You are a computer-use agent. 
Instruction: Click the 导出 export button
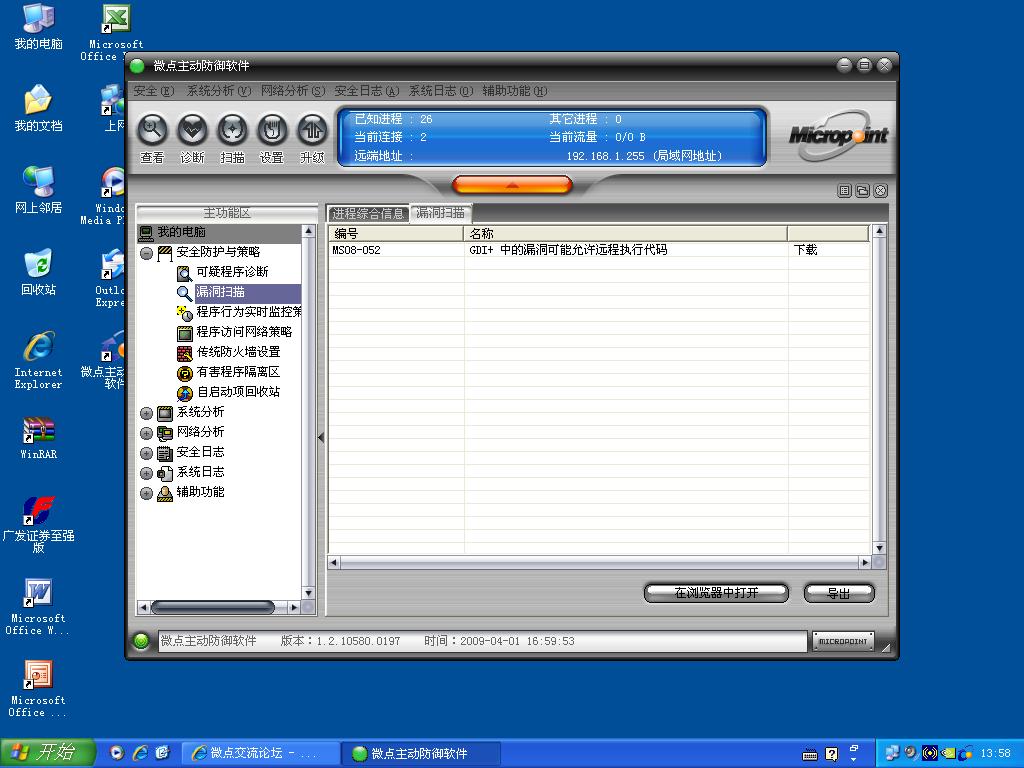click(x=839, y=593)
